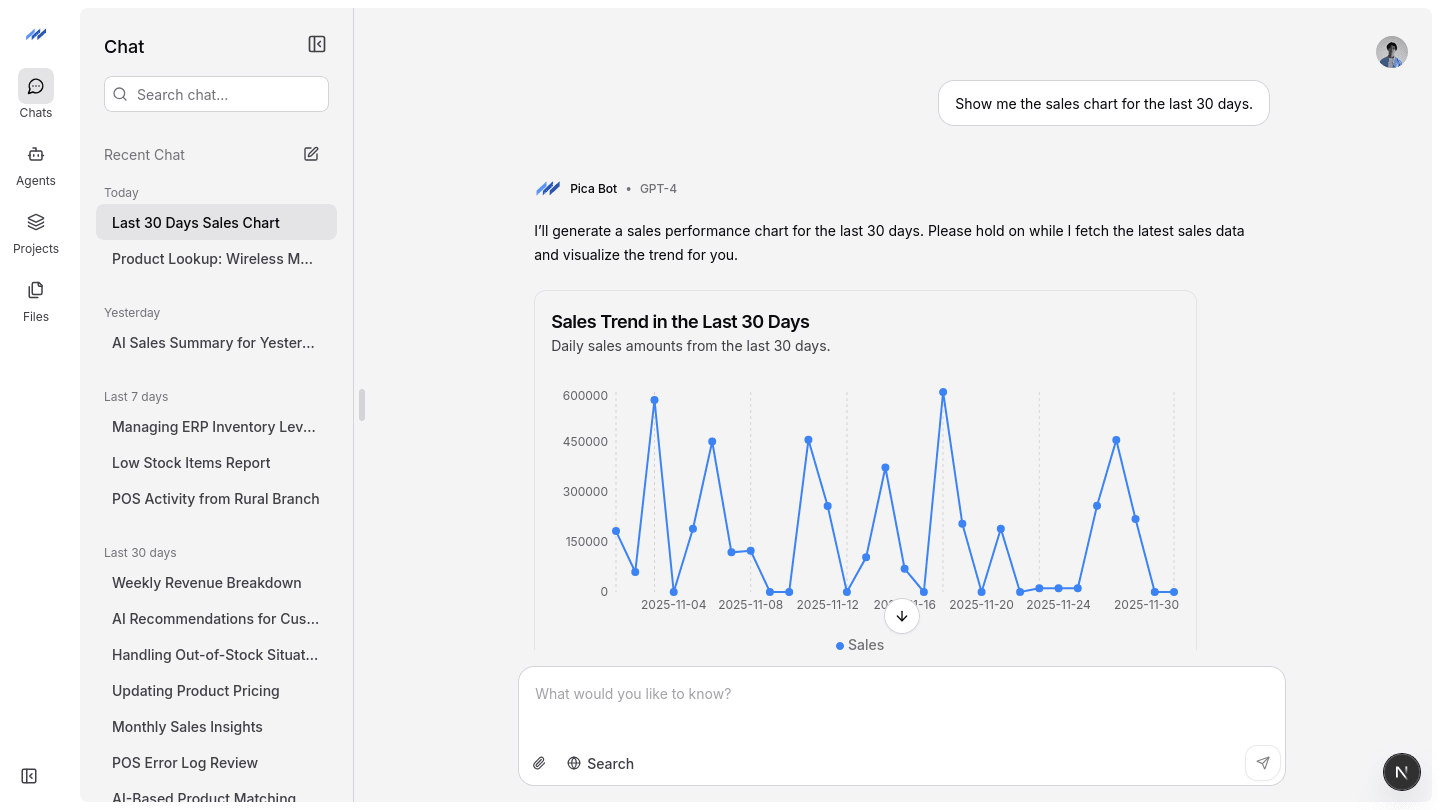Open the Files section
1440x810 pixels.
click(x=36, y=301)
